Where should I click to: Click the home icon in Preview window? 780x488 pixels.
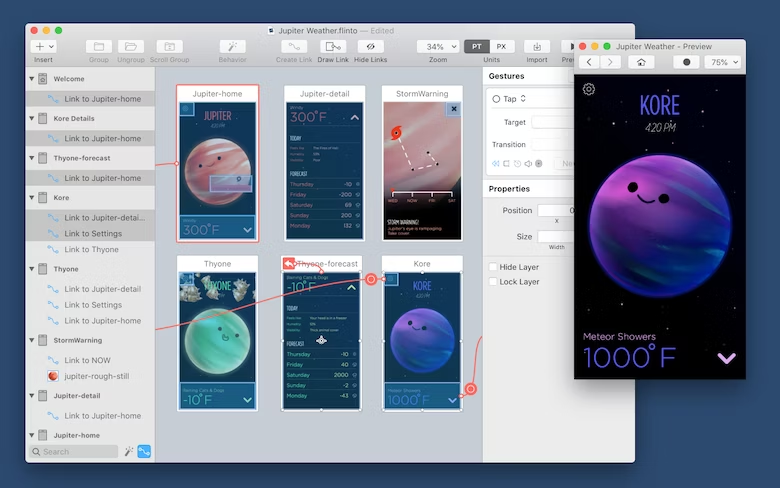pos(641,62)
